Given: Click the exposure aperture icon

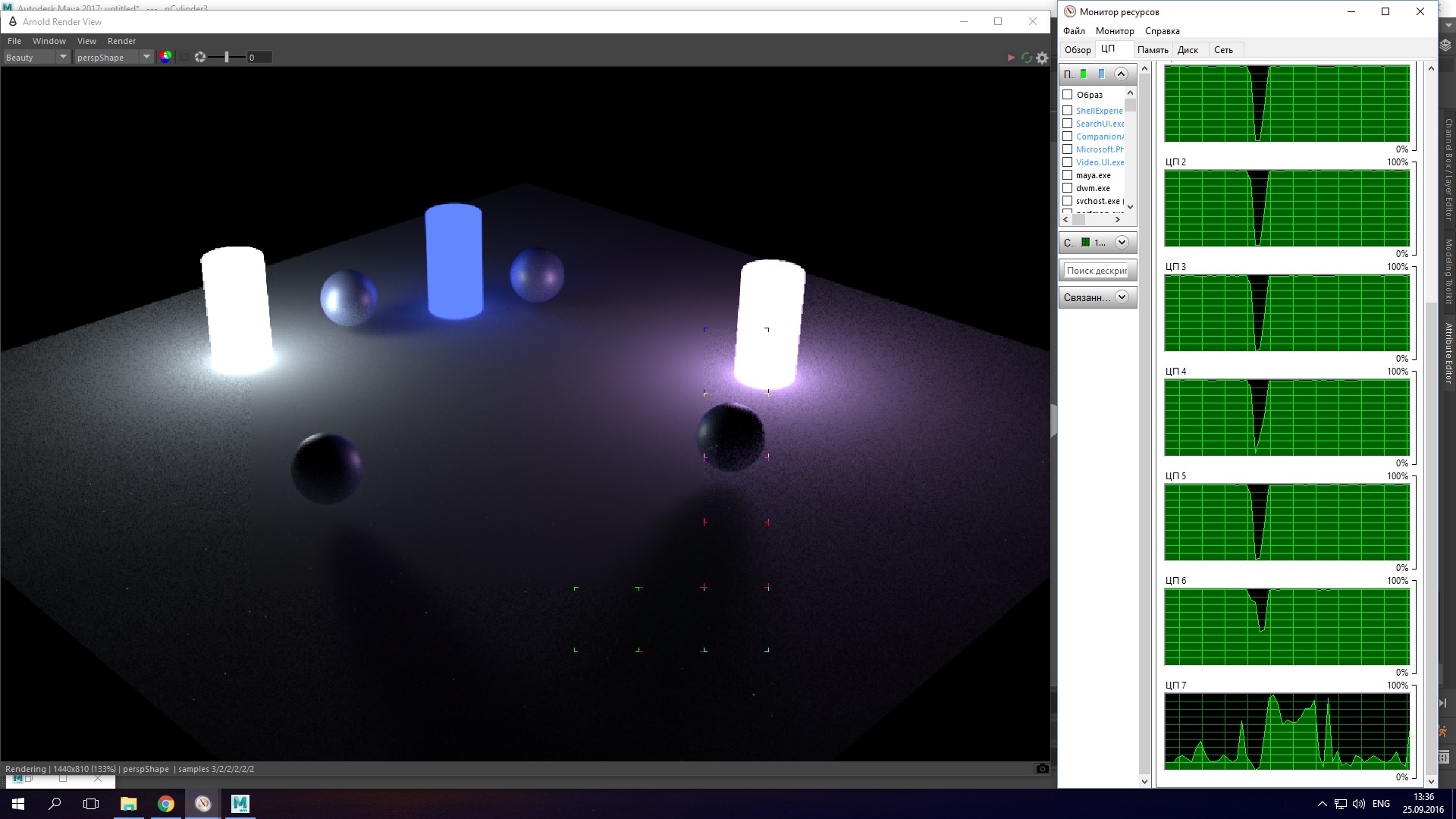Looking at the screenshot, I should 200,57.
